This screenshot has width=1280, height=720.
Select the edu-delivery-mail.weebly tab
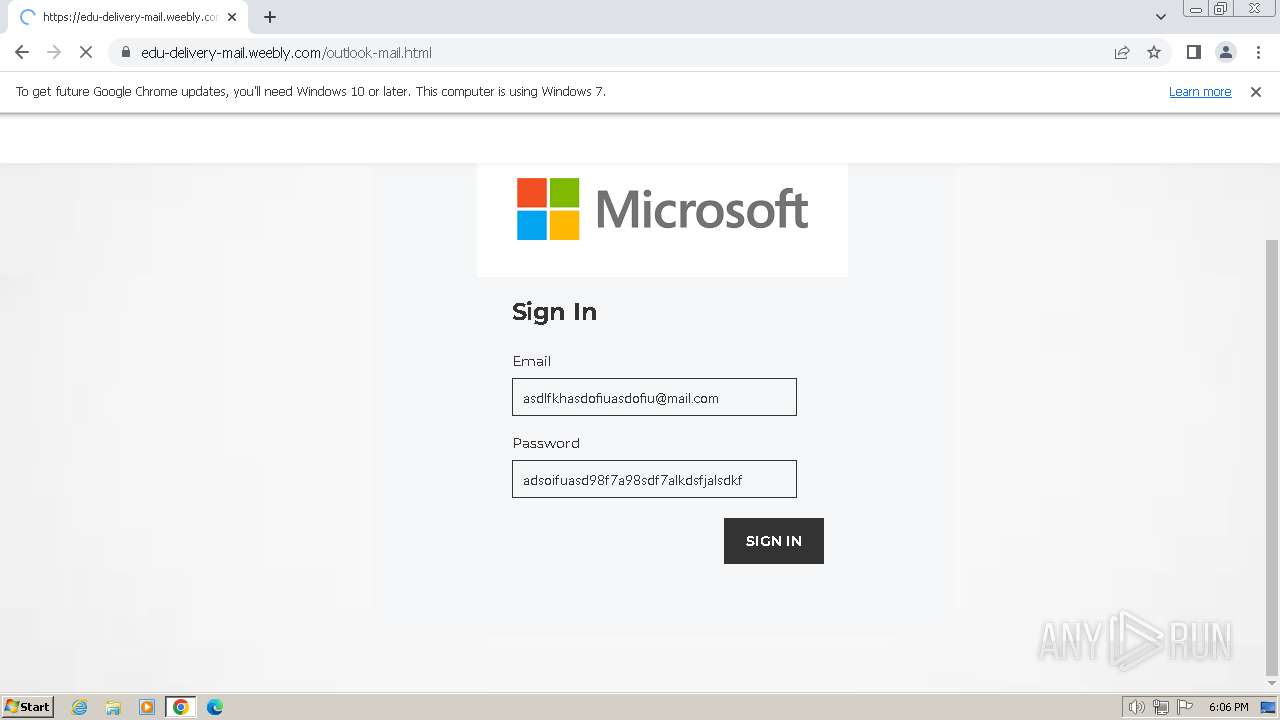(x=127, y=17)
